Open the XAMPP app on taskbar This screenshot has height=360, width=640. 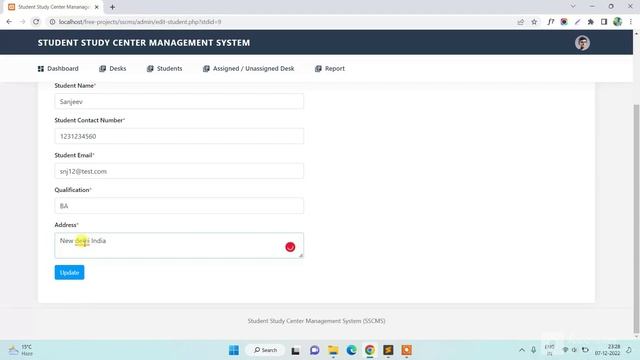tap(407, 350)
